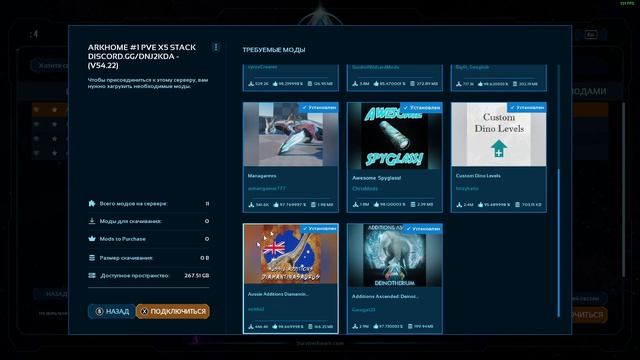
Task: Click the Установлен badge on Custom Dino Levels card
Action: coord(527,107)
